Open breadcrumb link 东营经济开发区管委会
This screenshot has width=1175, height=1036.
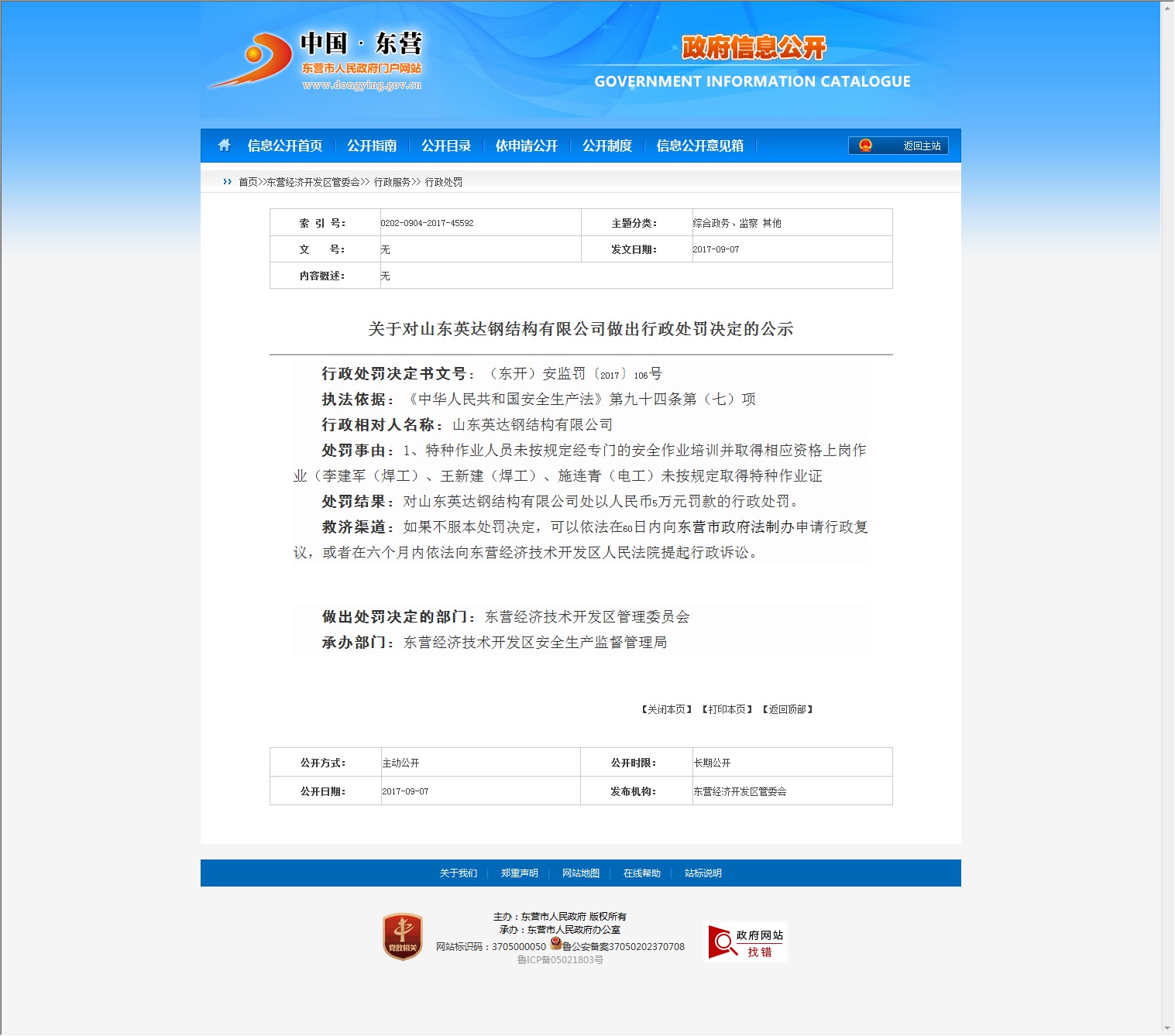click(313, 182)
